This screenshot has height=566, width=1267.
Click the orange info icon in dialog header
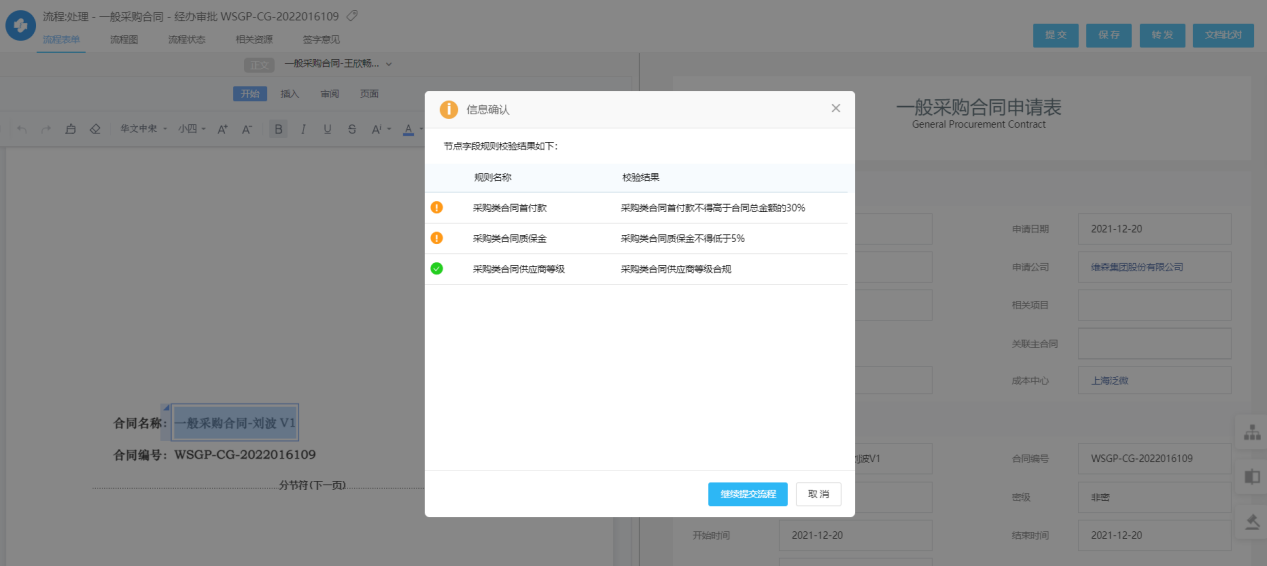coord(449,109)
